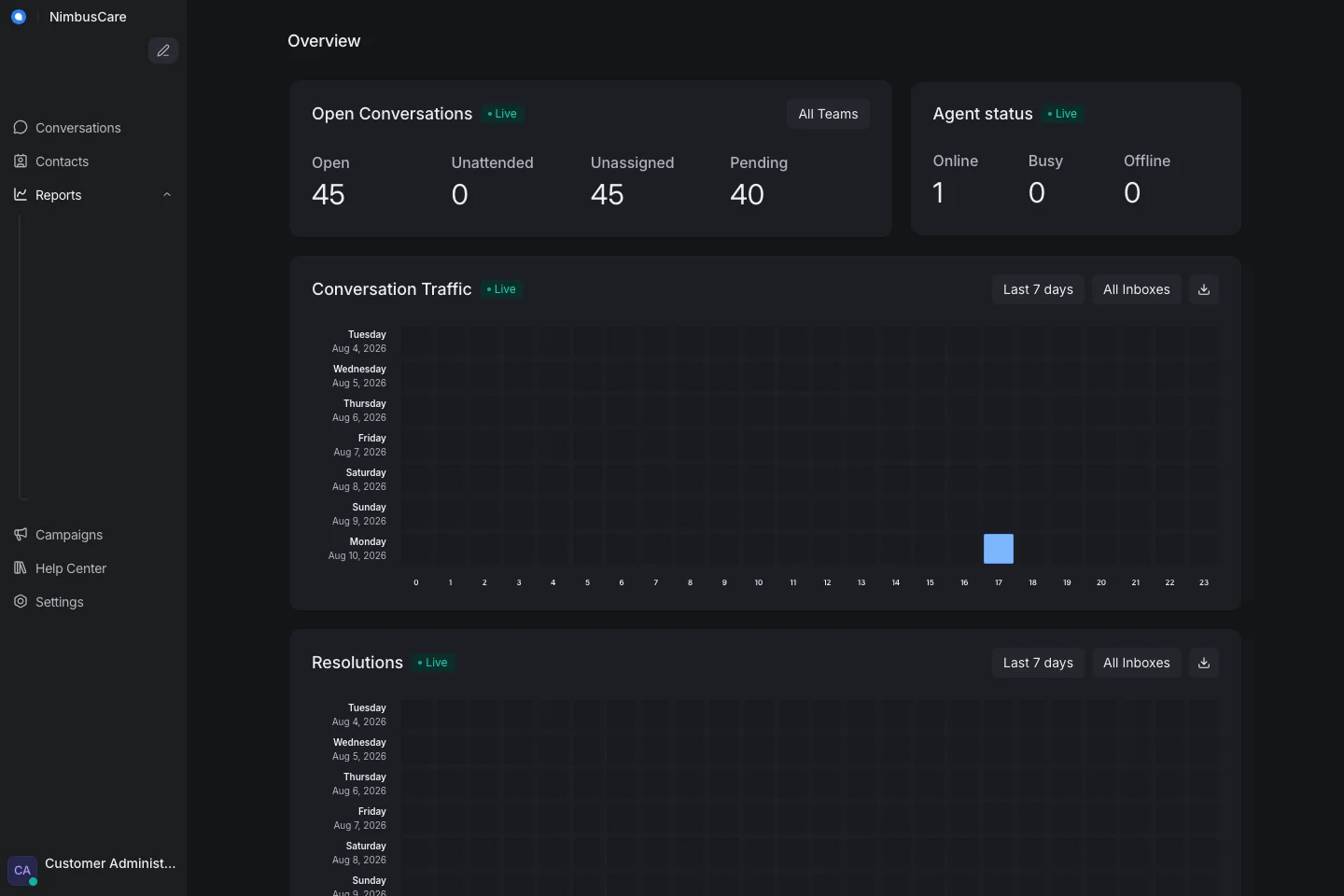1344x896 pixels.
Task: Click the Settings gear icon
Action: click(x=21, y=601)
